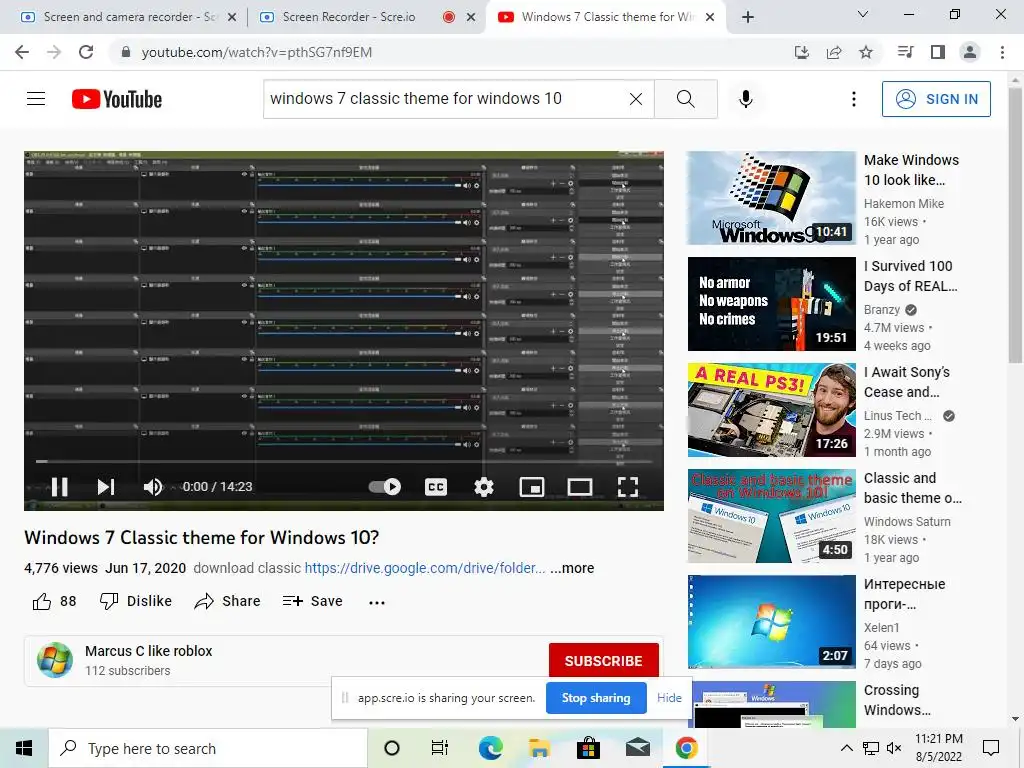The image size is (1024, 768).
Task: Pause the video
Action: [59, 487]
